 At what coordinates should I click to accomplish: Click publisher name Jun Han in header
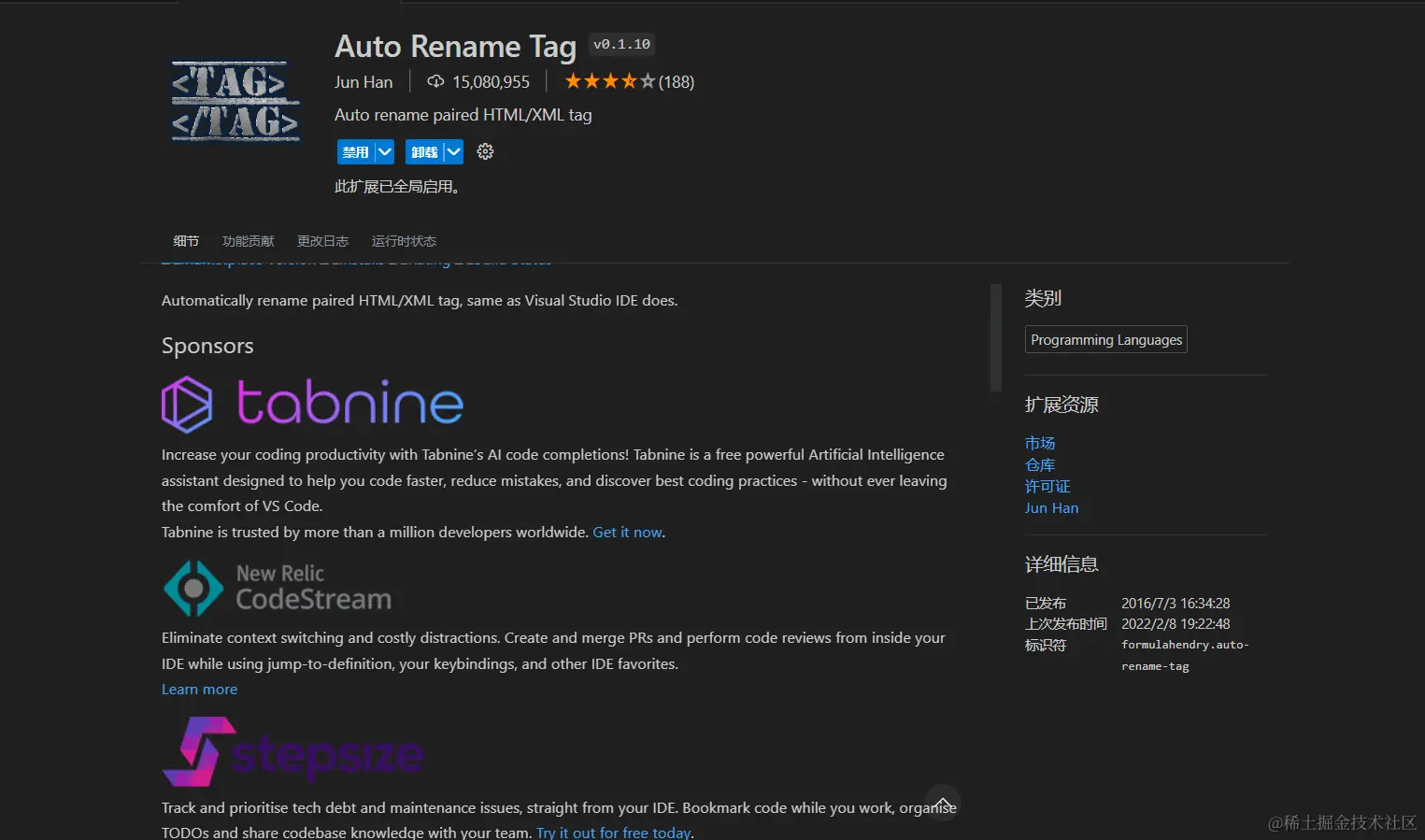pyautogui.click(x=363, y=81)
